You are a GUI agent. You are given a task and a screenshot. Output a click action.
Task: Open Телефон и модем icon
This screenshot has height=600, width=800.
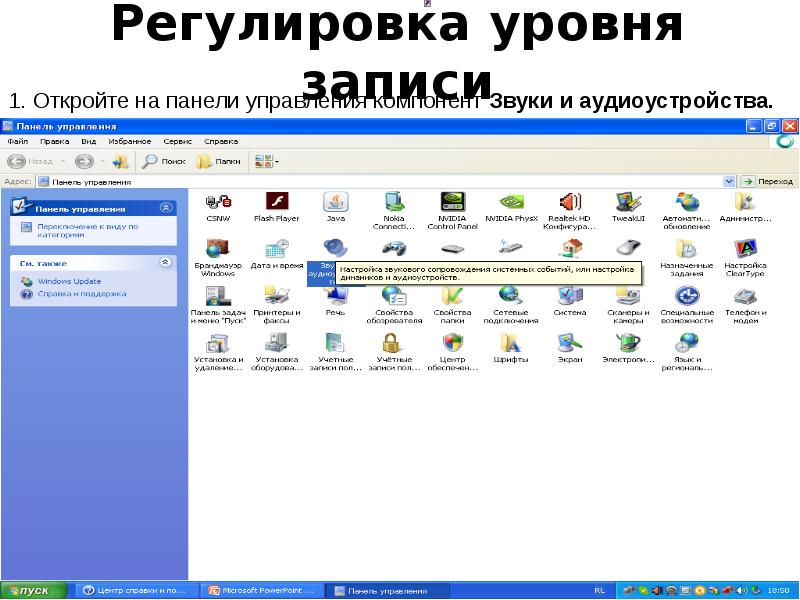(x=745, y=305)
